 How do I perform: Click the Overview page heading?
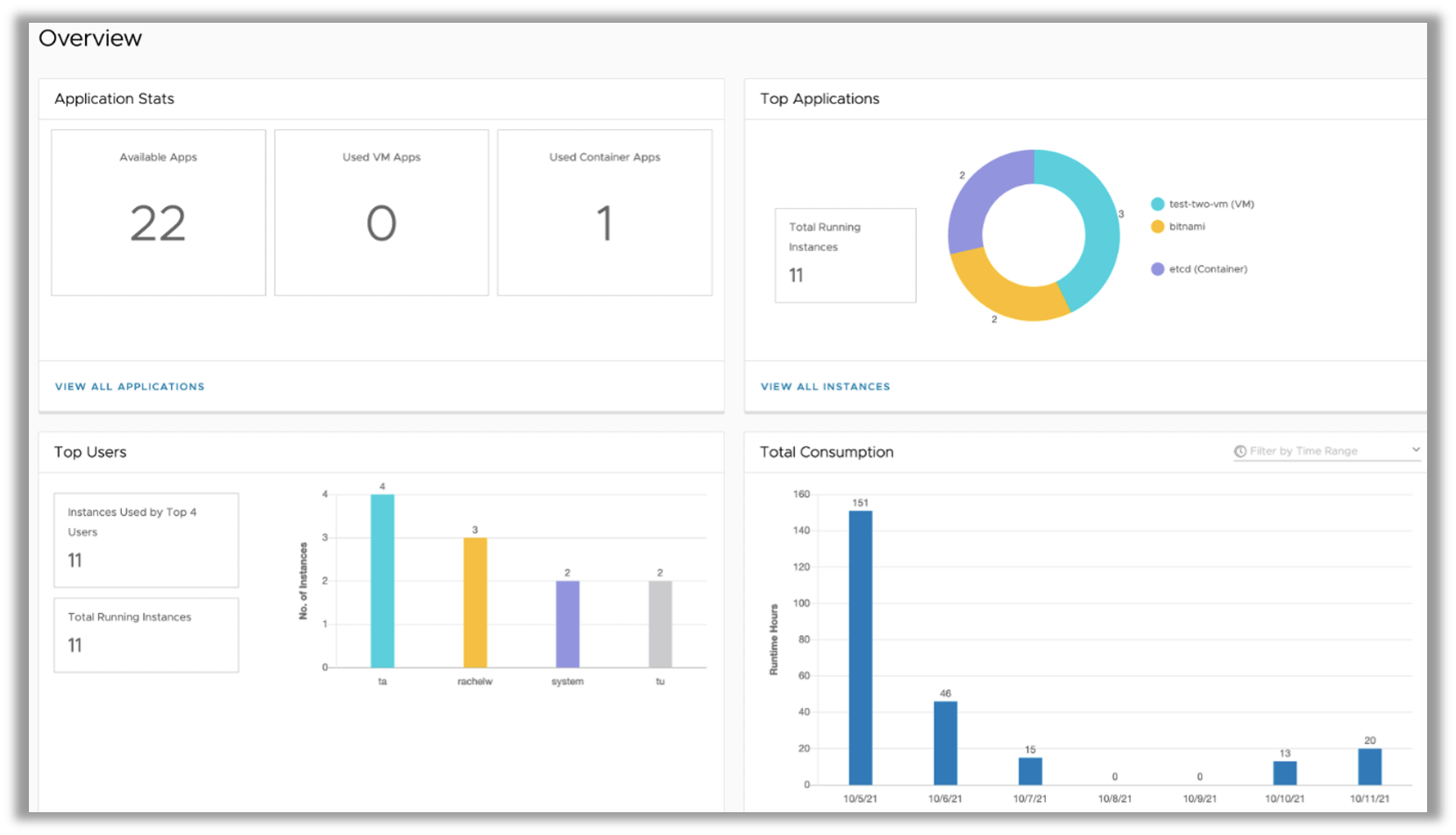click(90, 39)
